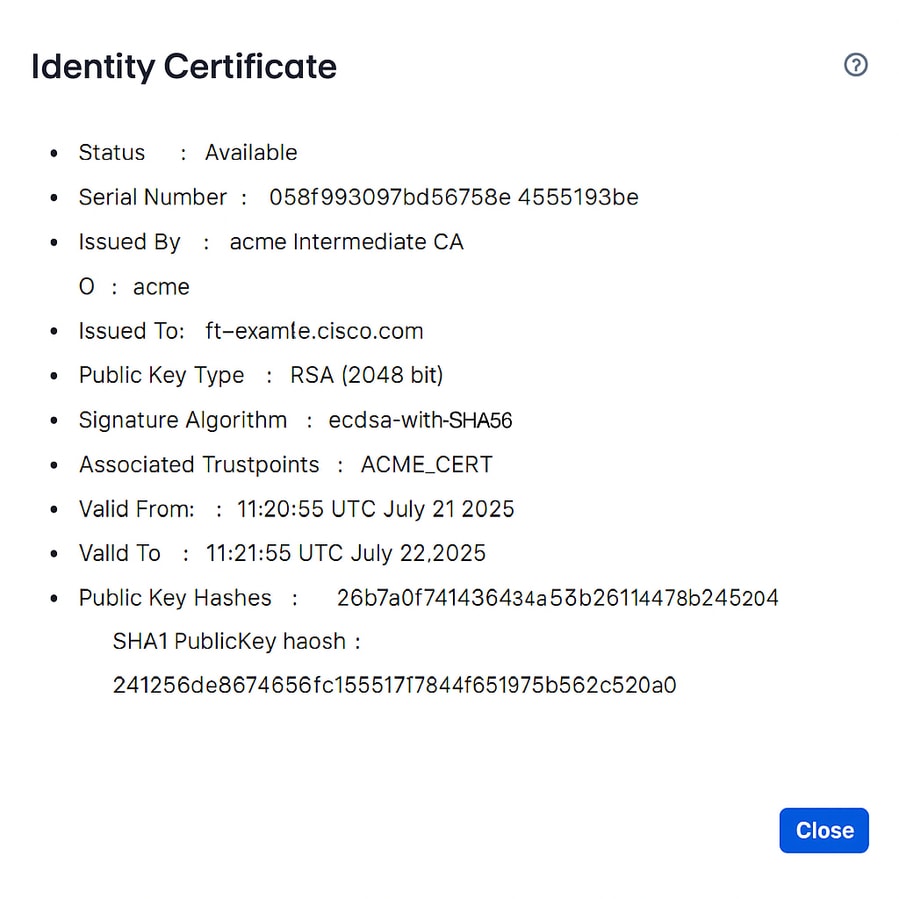Select the Identity Certificate title
Screen dimensions: 899x899
(184, 67)
